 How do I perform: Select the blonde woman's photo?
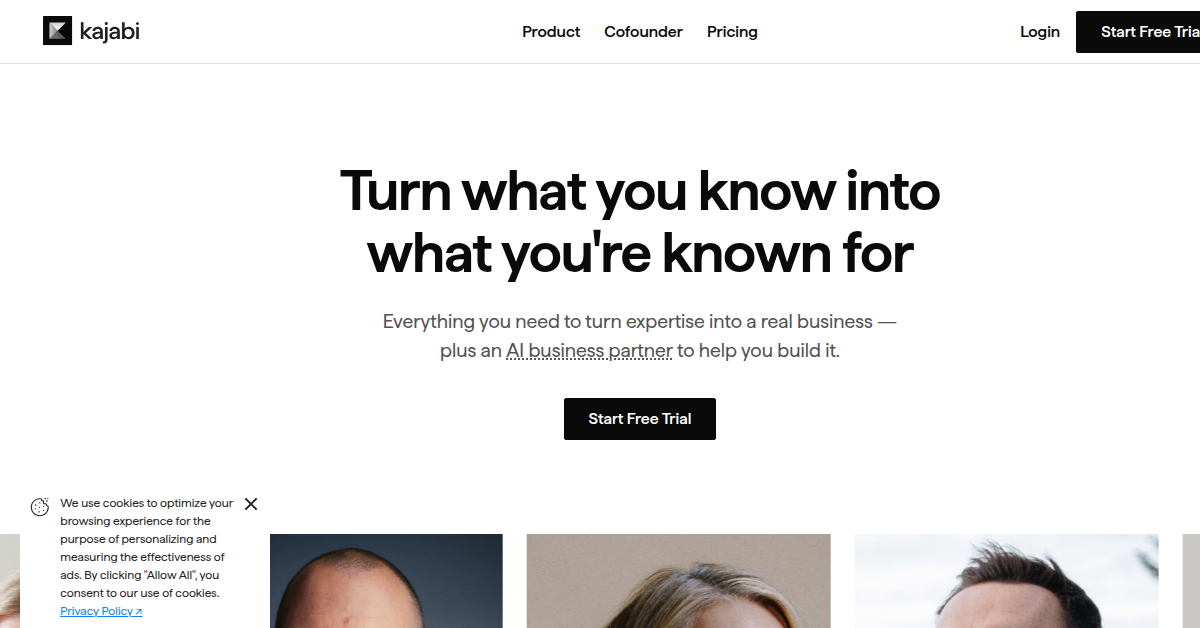pyautogui.click(x=678, y=581)
